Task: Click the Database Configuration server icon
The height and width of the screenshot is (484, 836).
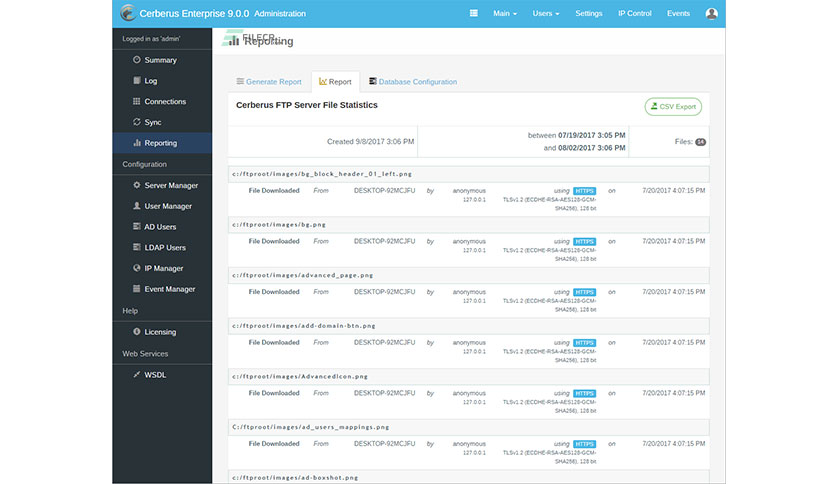Action: tap(373, 82)
